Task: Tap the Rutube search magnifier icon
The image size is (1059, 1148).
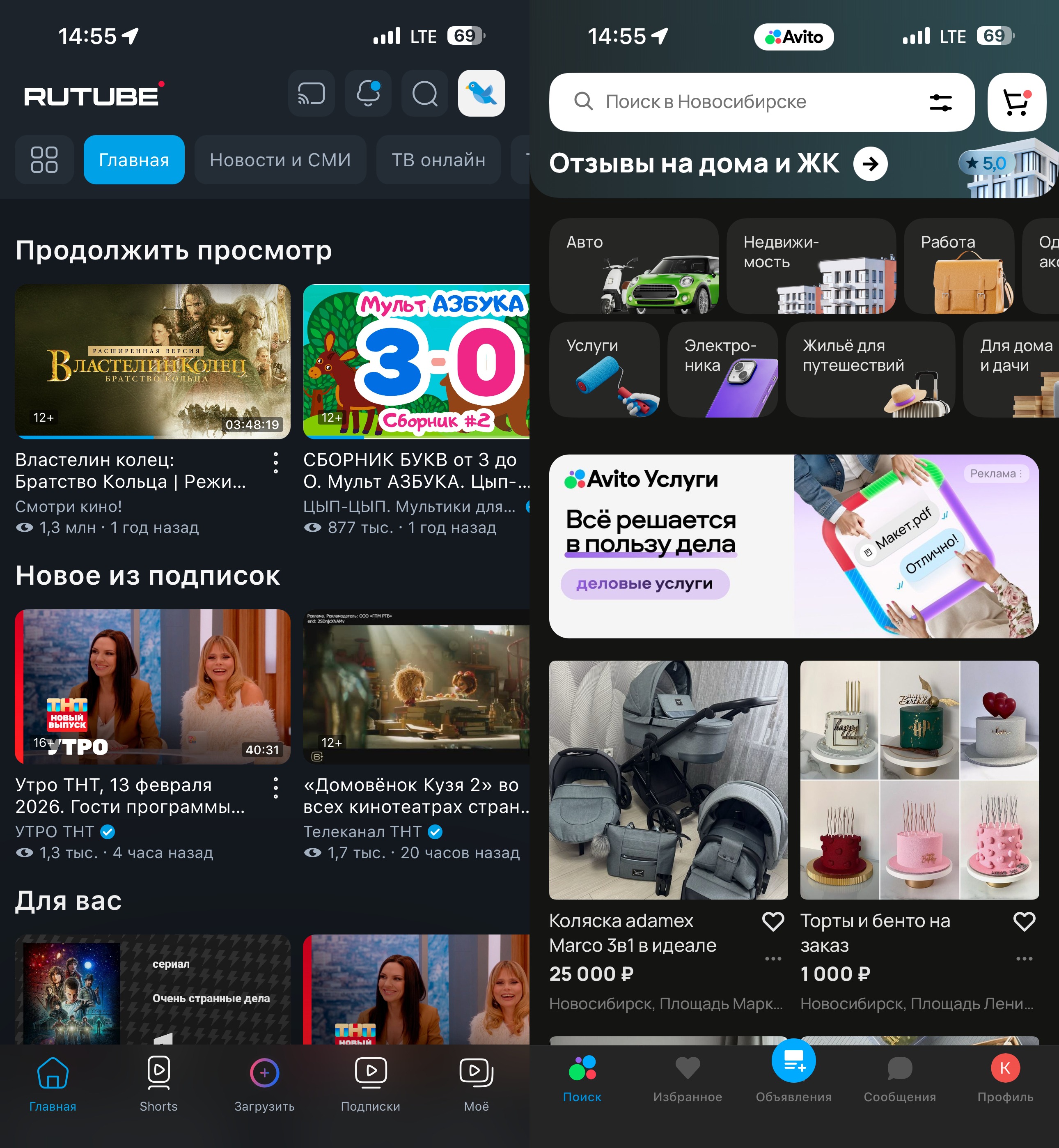Action: [425, 94]
